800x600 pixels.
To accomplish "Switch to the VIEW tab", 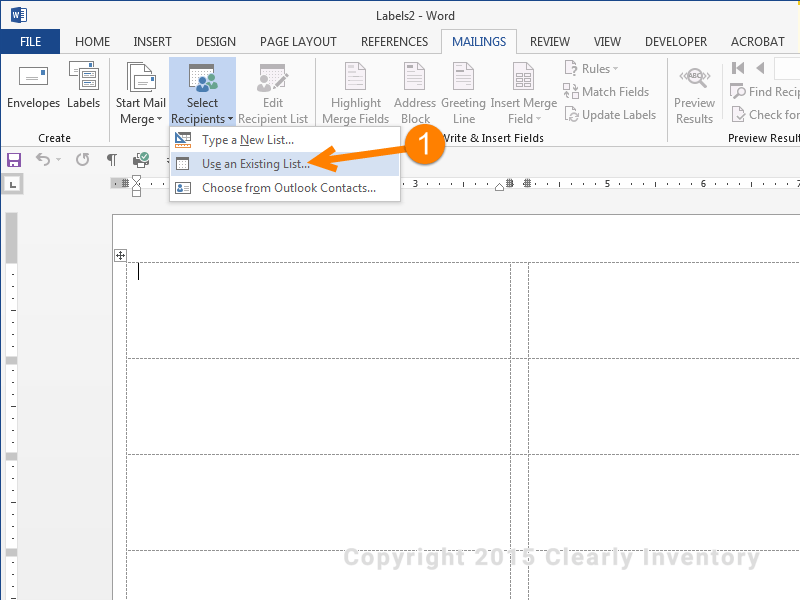I will point(607,42).
